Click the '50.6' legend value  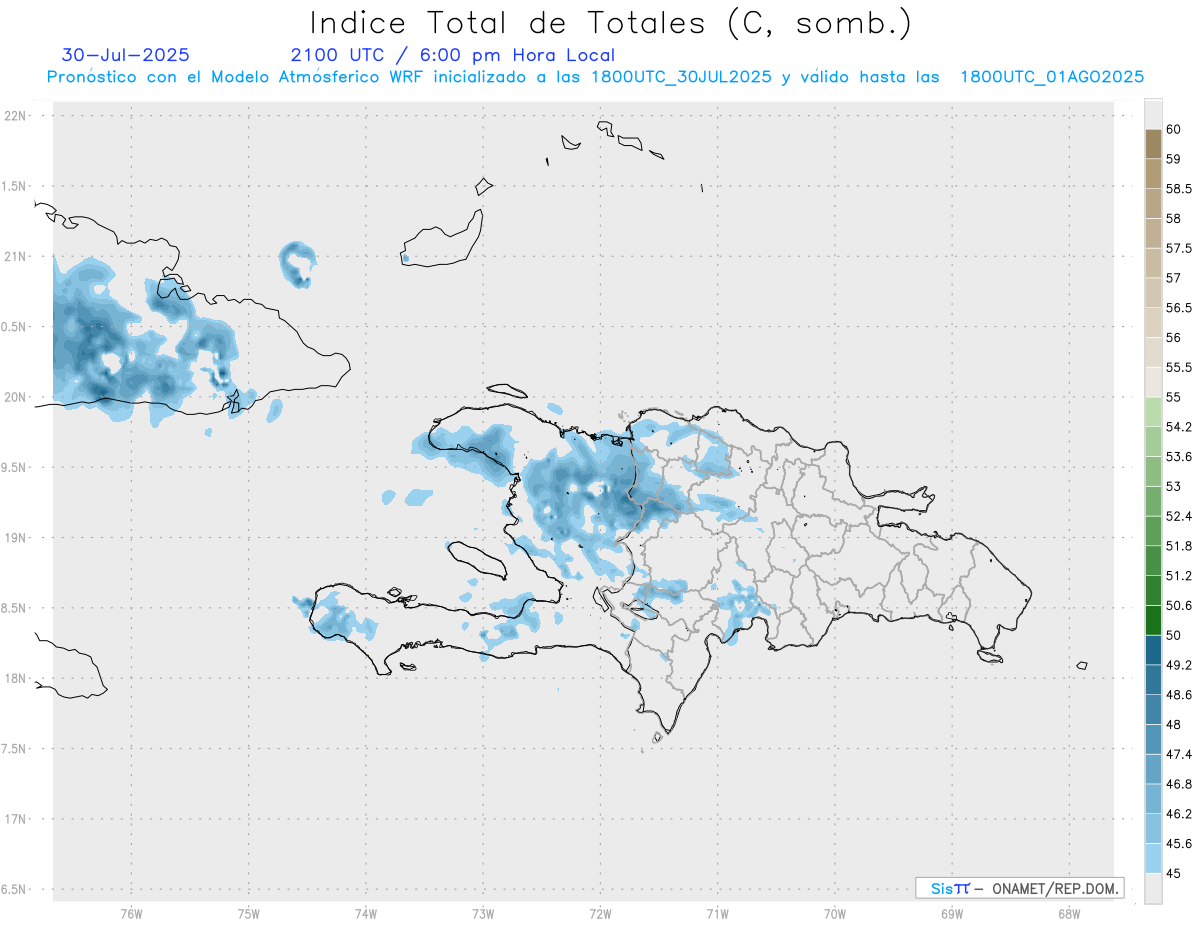pyautogui.click(x=1179, y=605)
